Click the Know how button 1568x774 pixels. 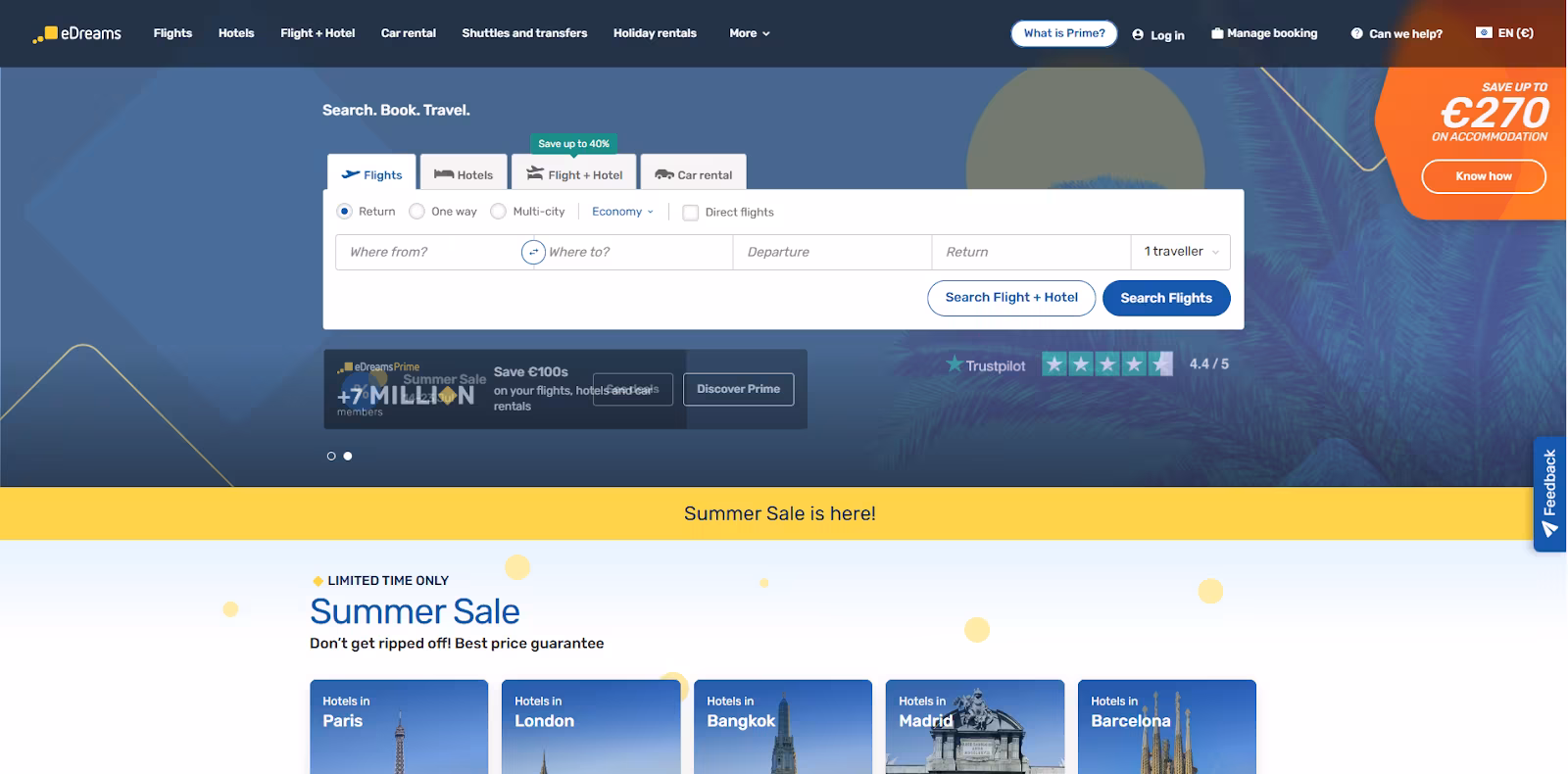point(1484,176)
